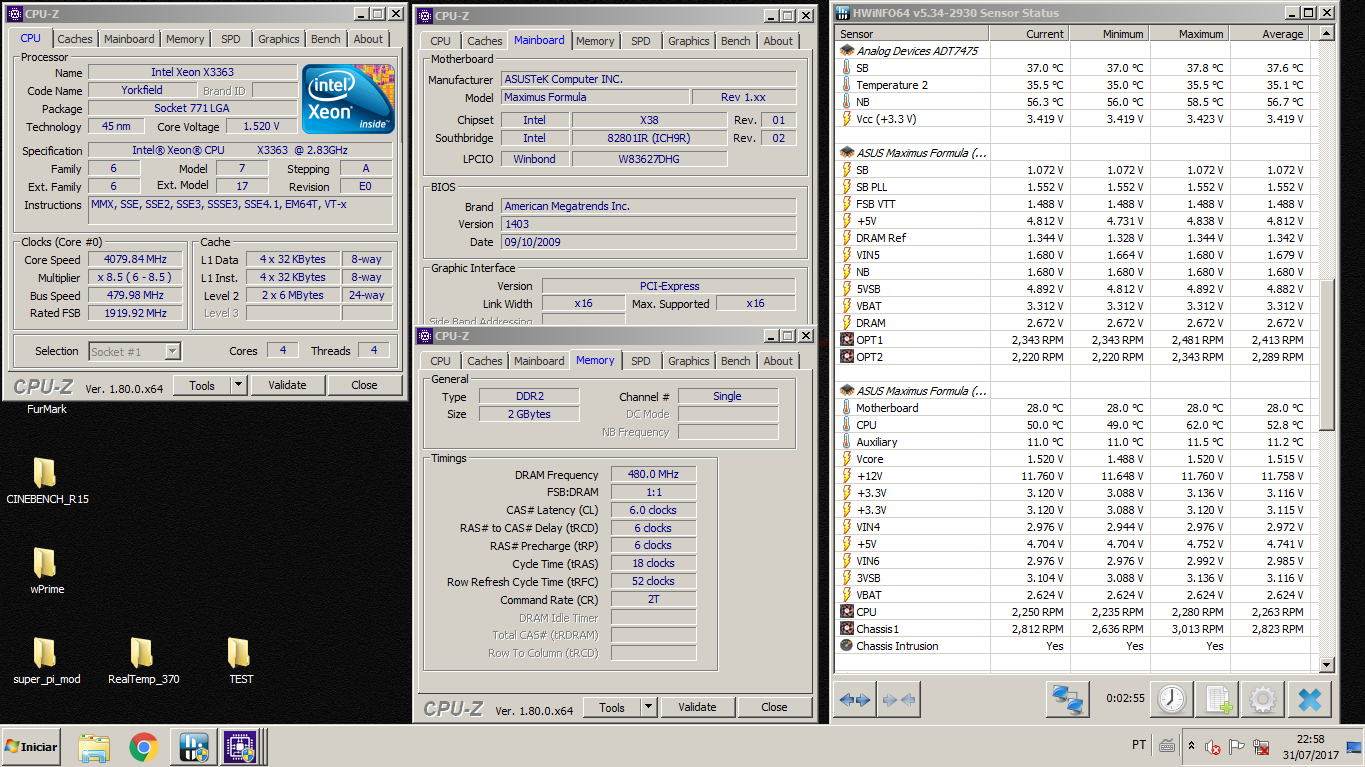
Task: Open Graphics tab in the Memory CPU-Z window
Action: (689, 361)
